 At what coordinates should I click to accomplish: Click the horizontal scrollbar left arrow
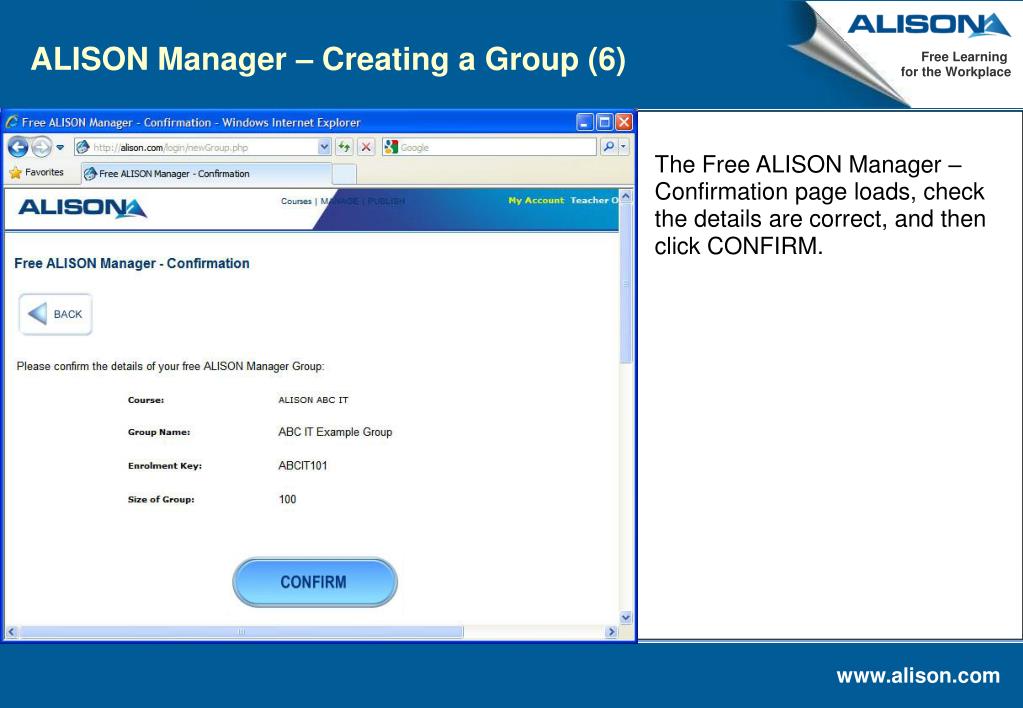(x=11, y=632)
